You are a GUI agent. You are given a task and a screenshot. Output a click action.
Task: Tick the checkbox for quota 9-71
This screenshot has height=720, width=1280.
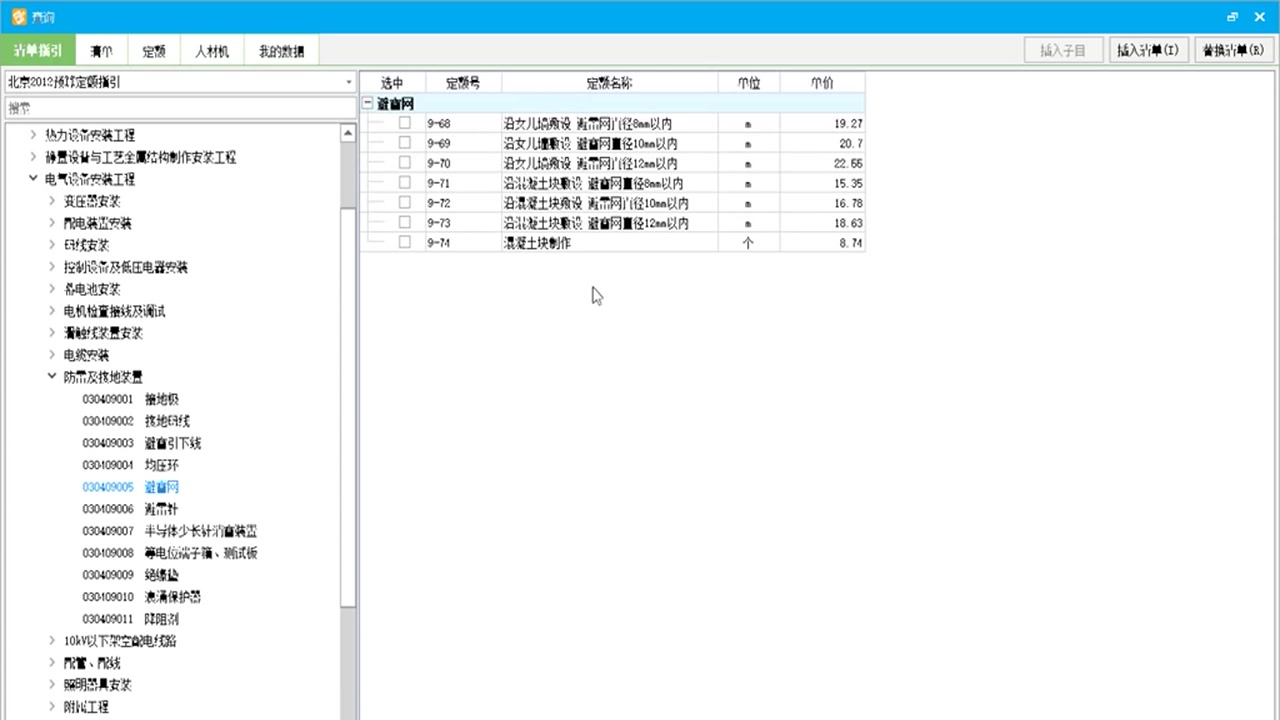[x=405, y=183]
